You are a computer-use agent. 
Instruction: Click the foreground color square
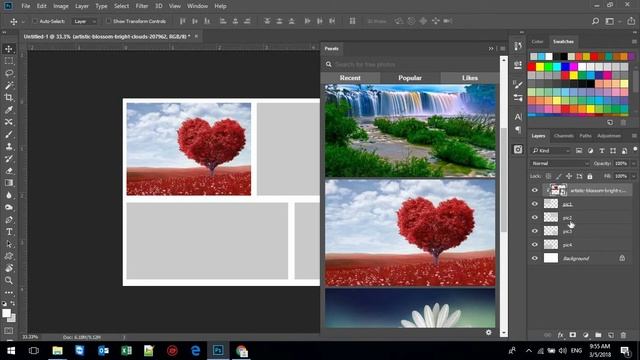click(6, 313)
